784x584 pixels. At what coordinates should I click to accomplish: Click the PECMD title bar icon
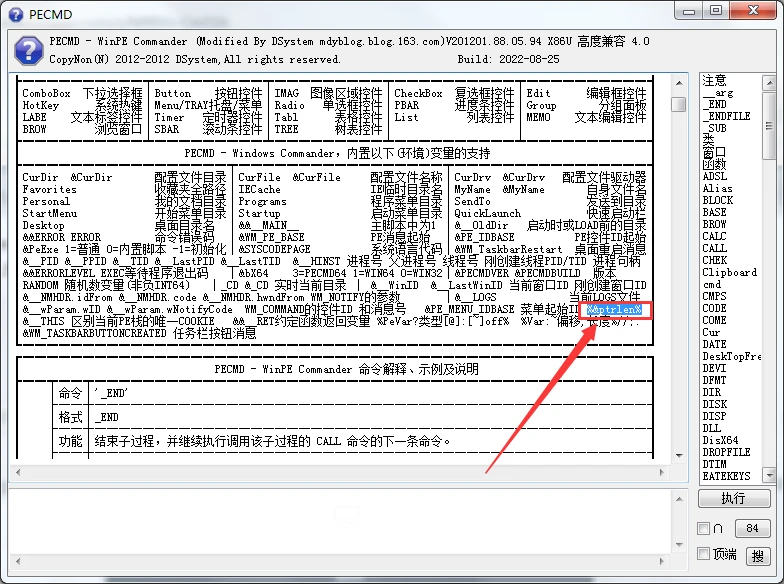point(16,14)
